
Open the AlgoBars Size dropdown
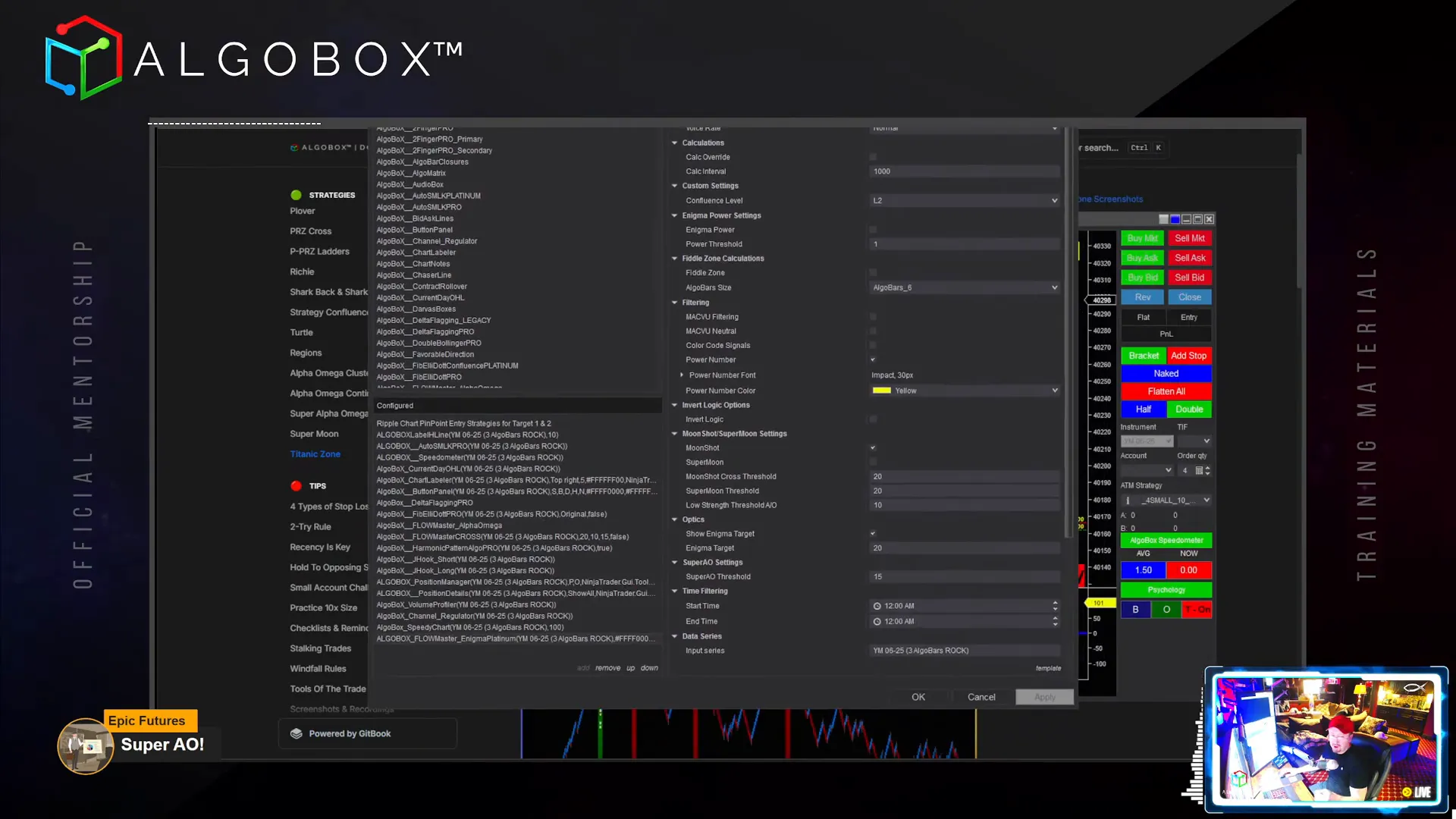(x=965, y=288)
